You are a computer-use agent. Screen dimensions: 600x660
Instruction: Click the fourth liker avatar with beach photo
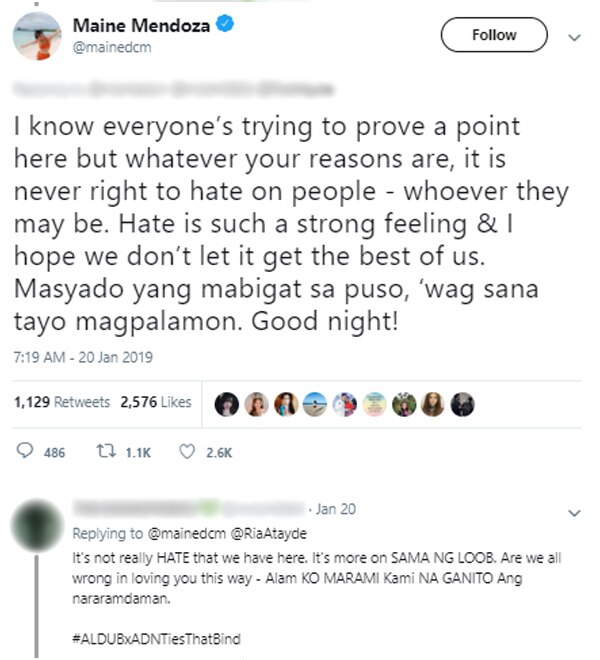[x=315, y=404]
